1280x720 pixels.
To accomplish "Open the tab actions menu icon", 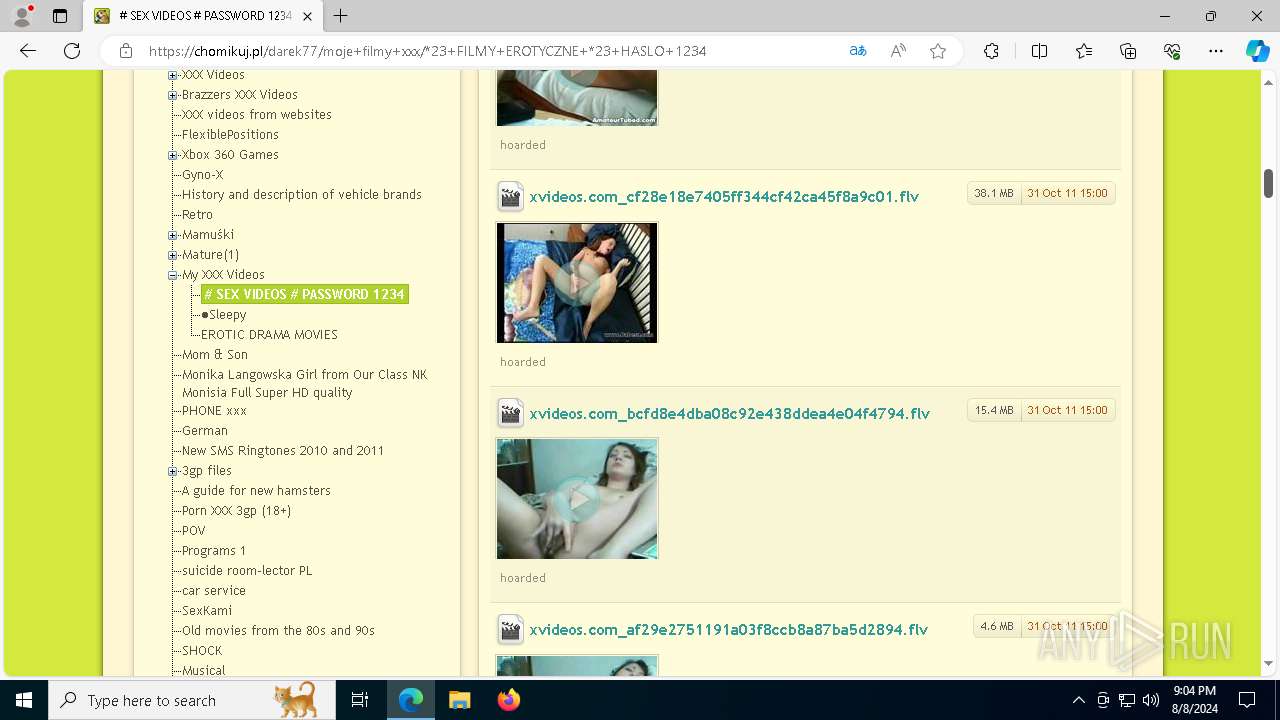I will [x=60, y=16].
